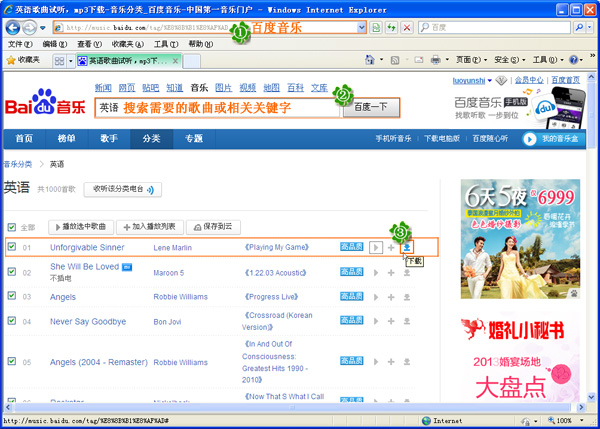The image size is (600, 429).
Task: Open the 安全(S) dropdown menu
Action: (x=510, y=60)
